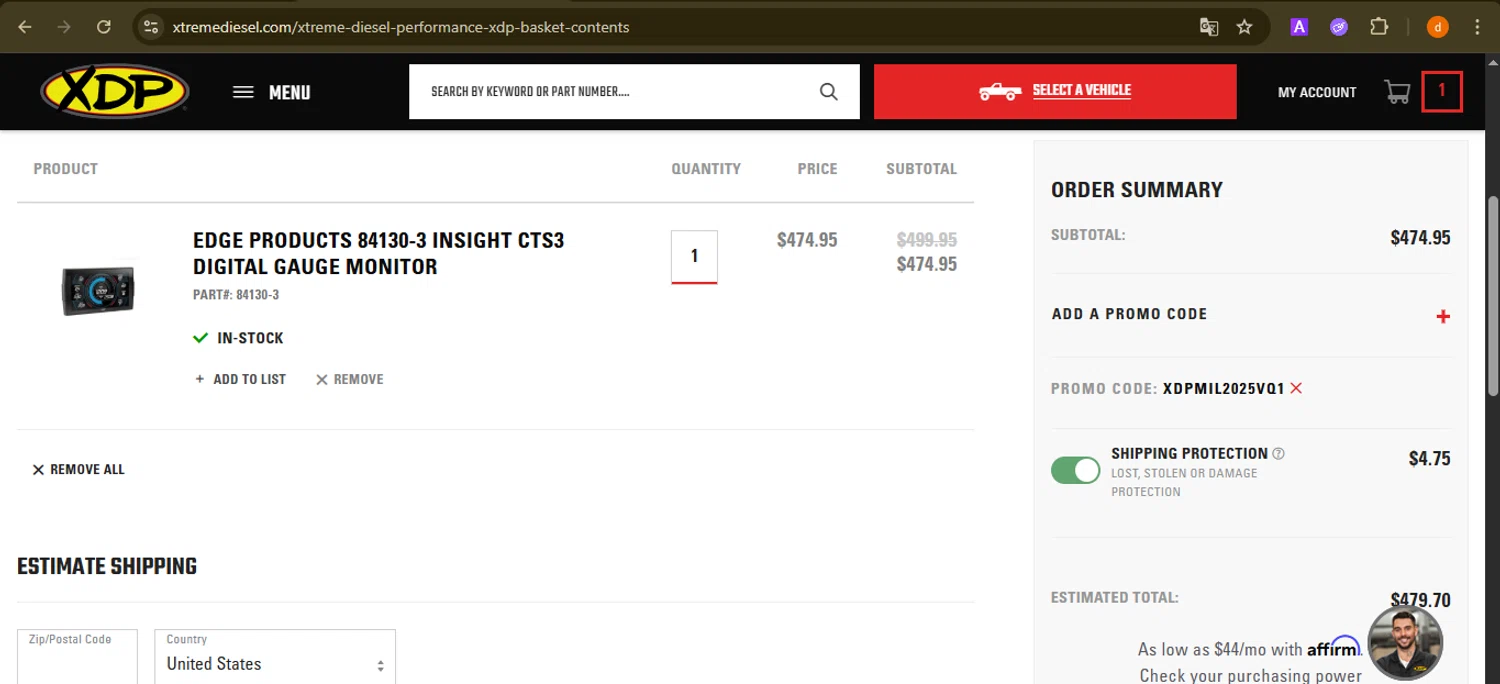Click the translate page icon
The width and height of the screenshot is (1500, 684).
tap(1209, 27)
